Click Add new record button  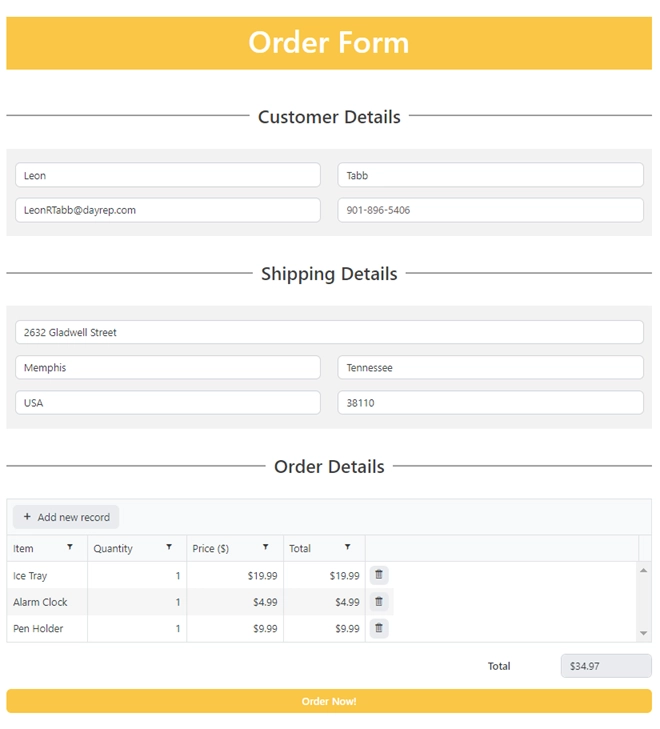point(66,517)
